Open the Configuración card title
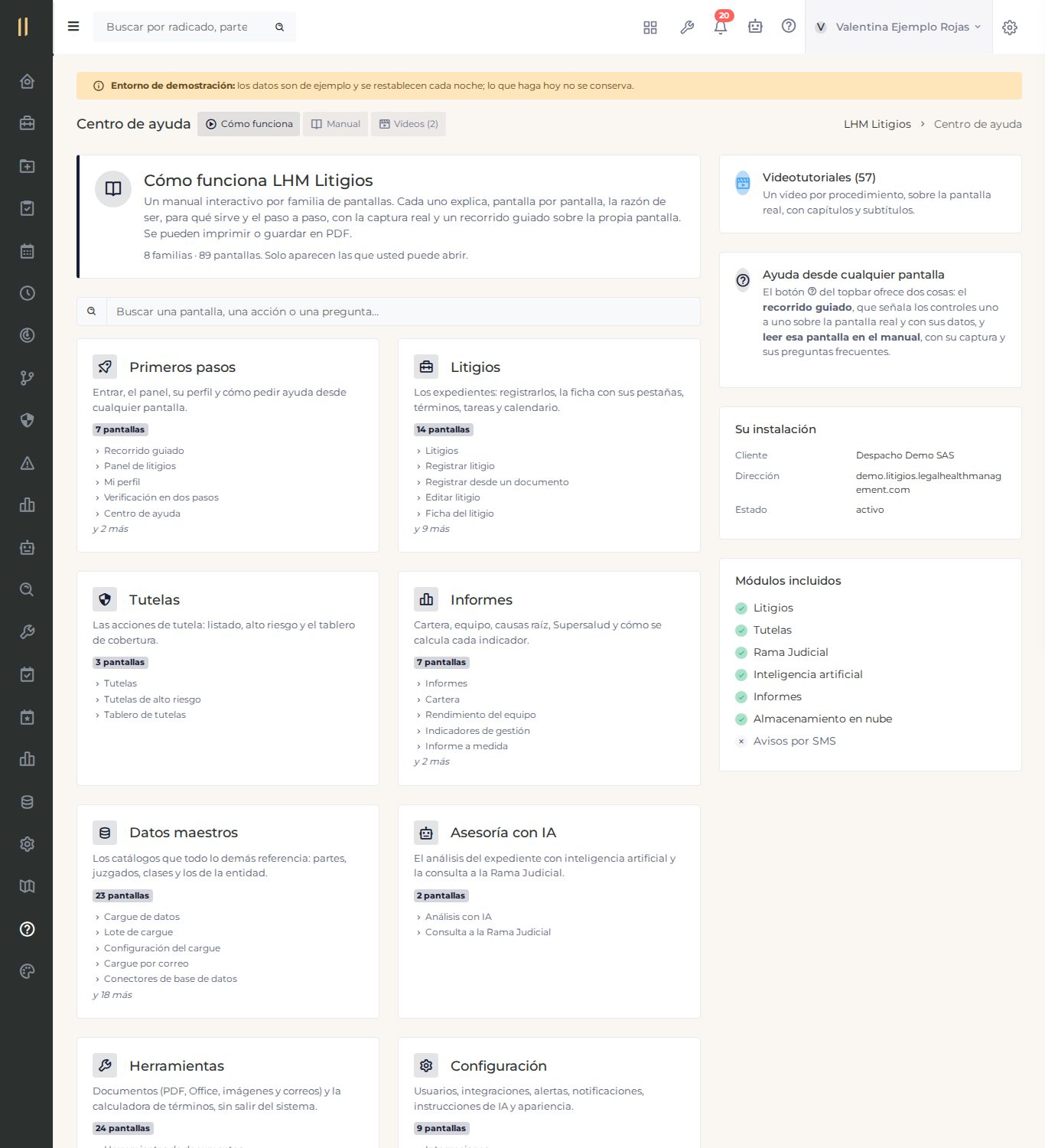This screenshot has width=1045, height=1148. [499, 1066]
